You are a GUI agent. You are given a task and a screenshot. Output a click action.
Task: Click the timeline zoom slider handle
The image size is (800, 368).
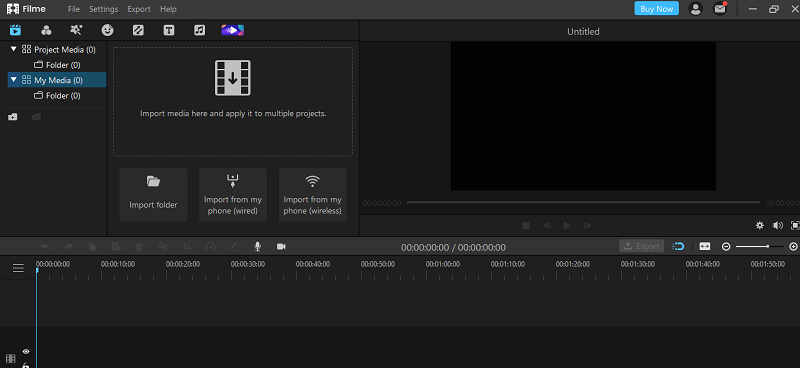767,247
